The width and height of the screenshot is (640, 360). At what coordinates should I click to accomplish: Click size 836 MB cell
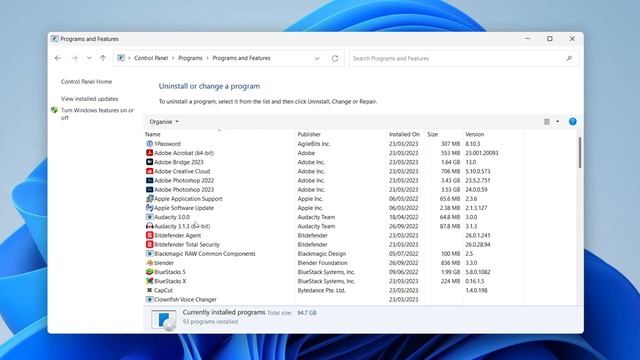coord(450,263)
